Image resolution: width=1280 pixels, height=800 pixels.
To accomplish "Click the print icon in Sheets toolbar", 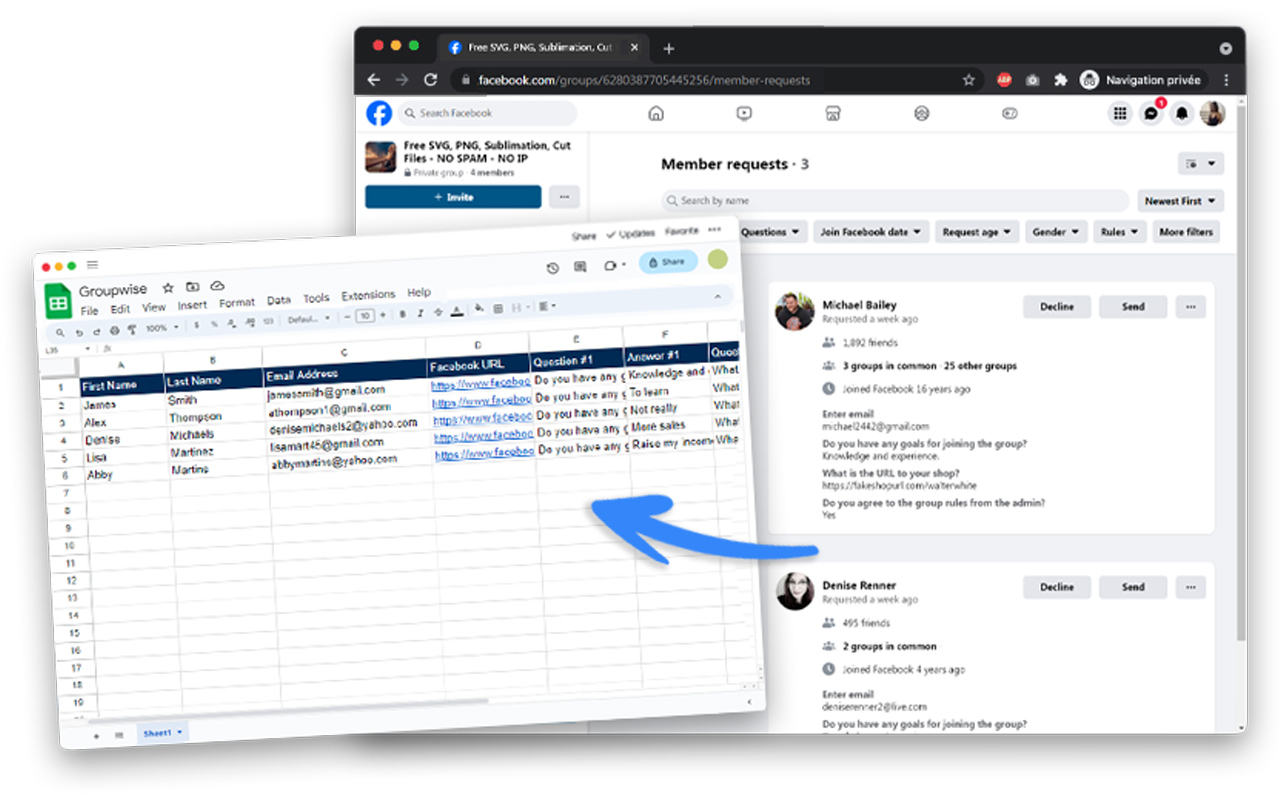I will (114, 331).
